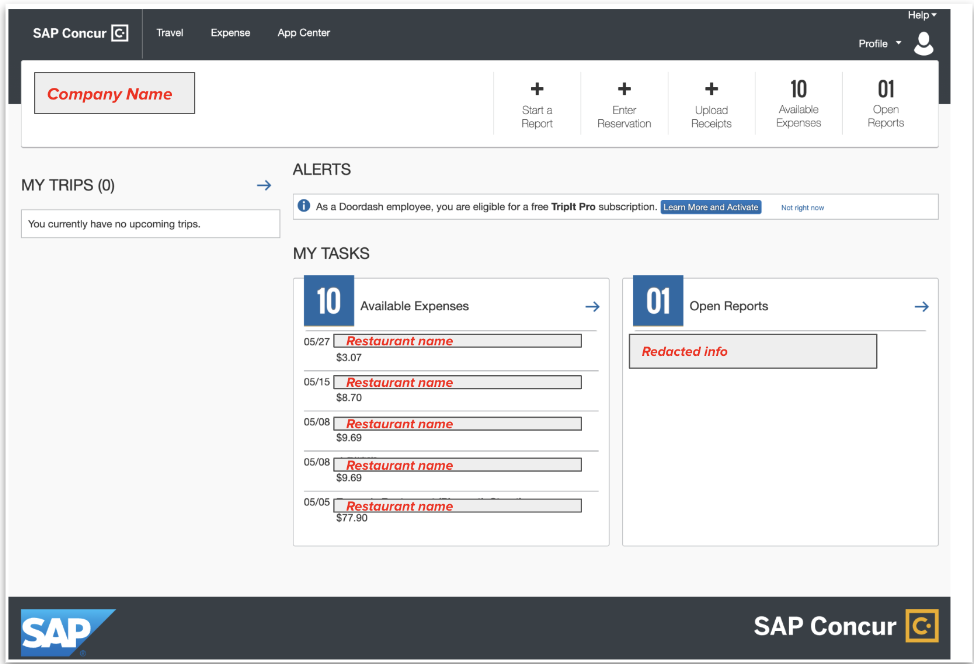
Task: Expand the MY TRIPS section arrow
Action: (x=263, y=185)
